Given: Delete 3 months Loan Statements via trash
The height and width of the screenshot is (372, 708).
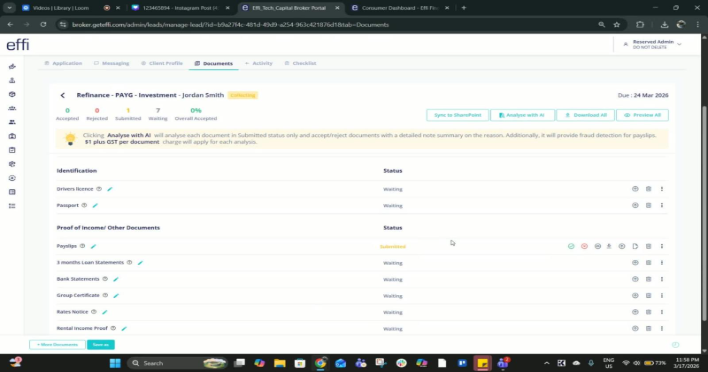Looking at the screenshot, I should [648, 263].
